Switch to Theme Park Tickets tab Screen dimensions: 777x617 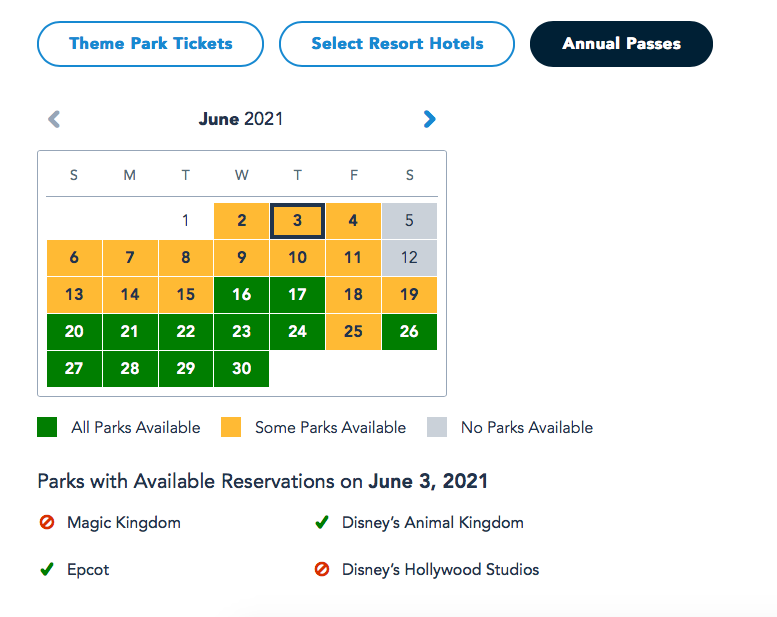click(150, 44)
